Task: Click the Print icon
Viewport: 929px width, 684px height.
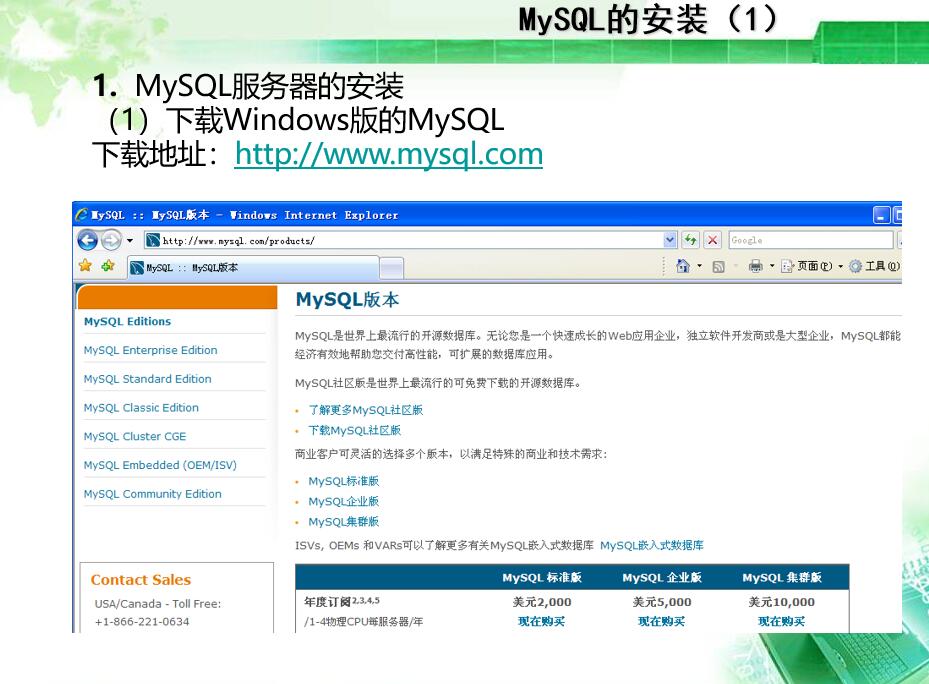Action: pos(755,266)
